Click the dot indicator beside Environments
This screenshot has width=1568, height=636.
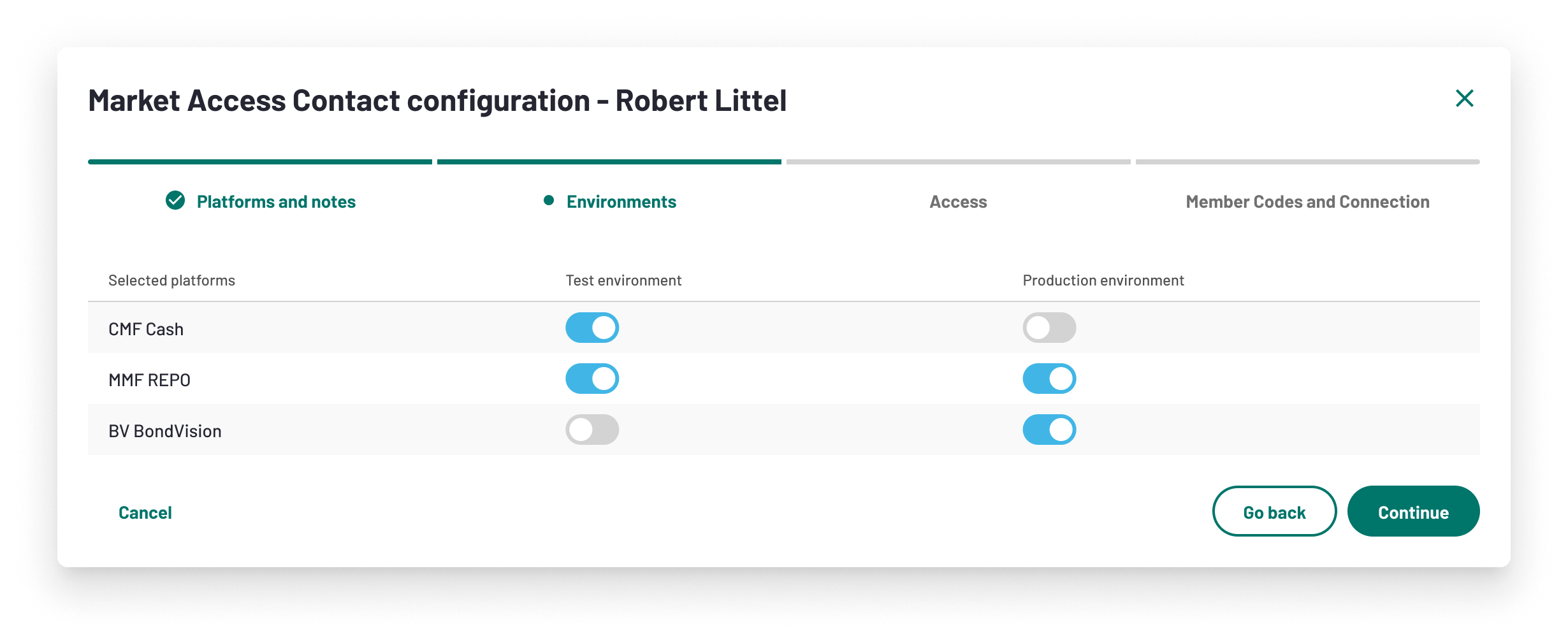point(548,201)
